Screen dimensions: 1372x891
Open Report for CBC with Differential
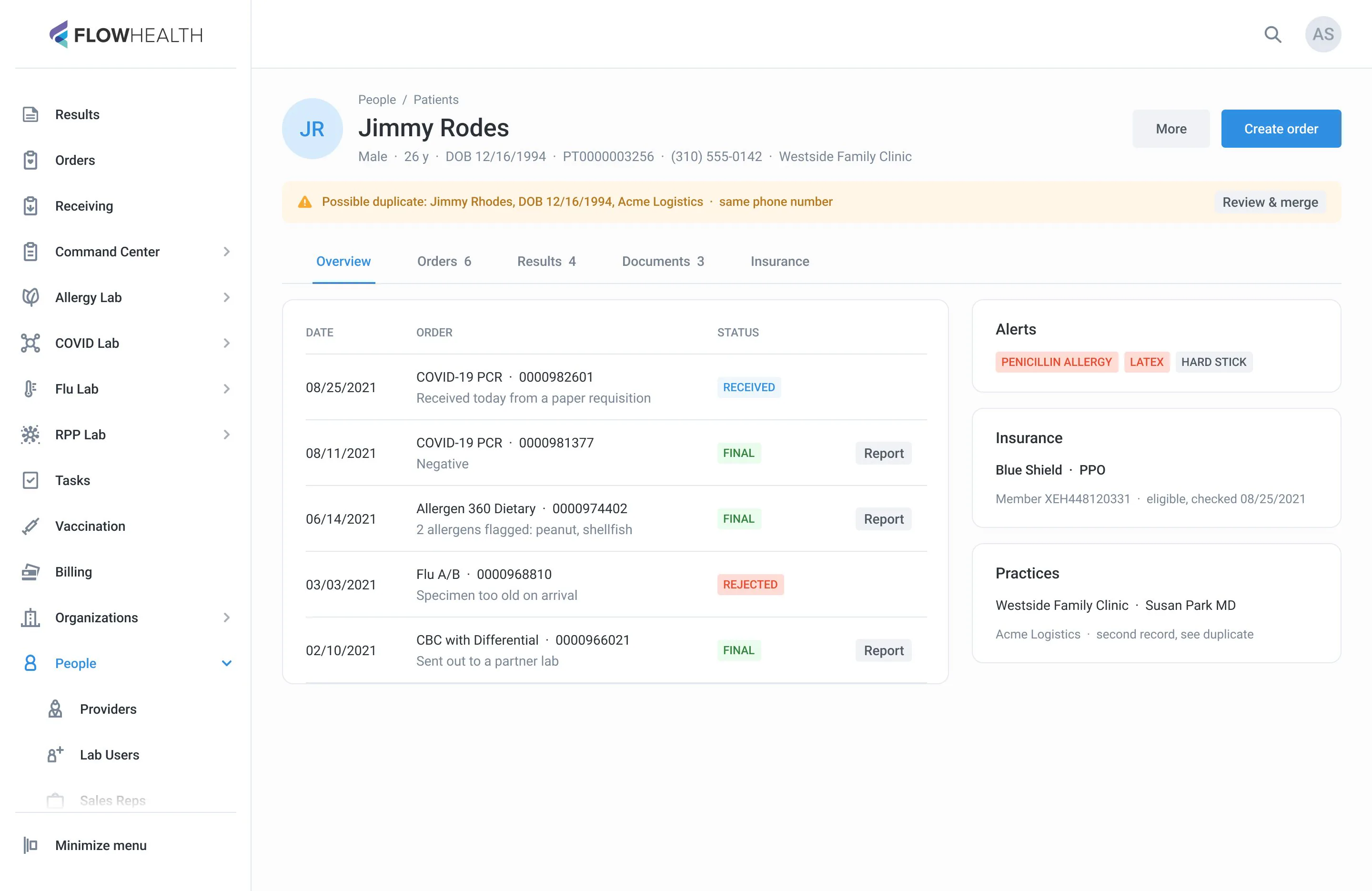[883, 650]
